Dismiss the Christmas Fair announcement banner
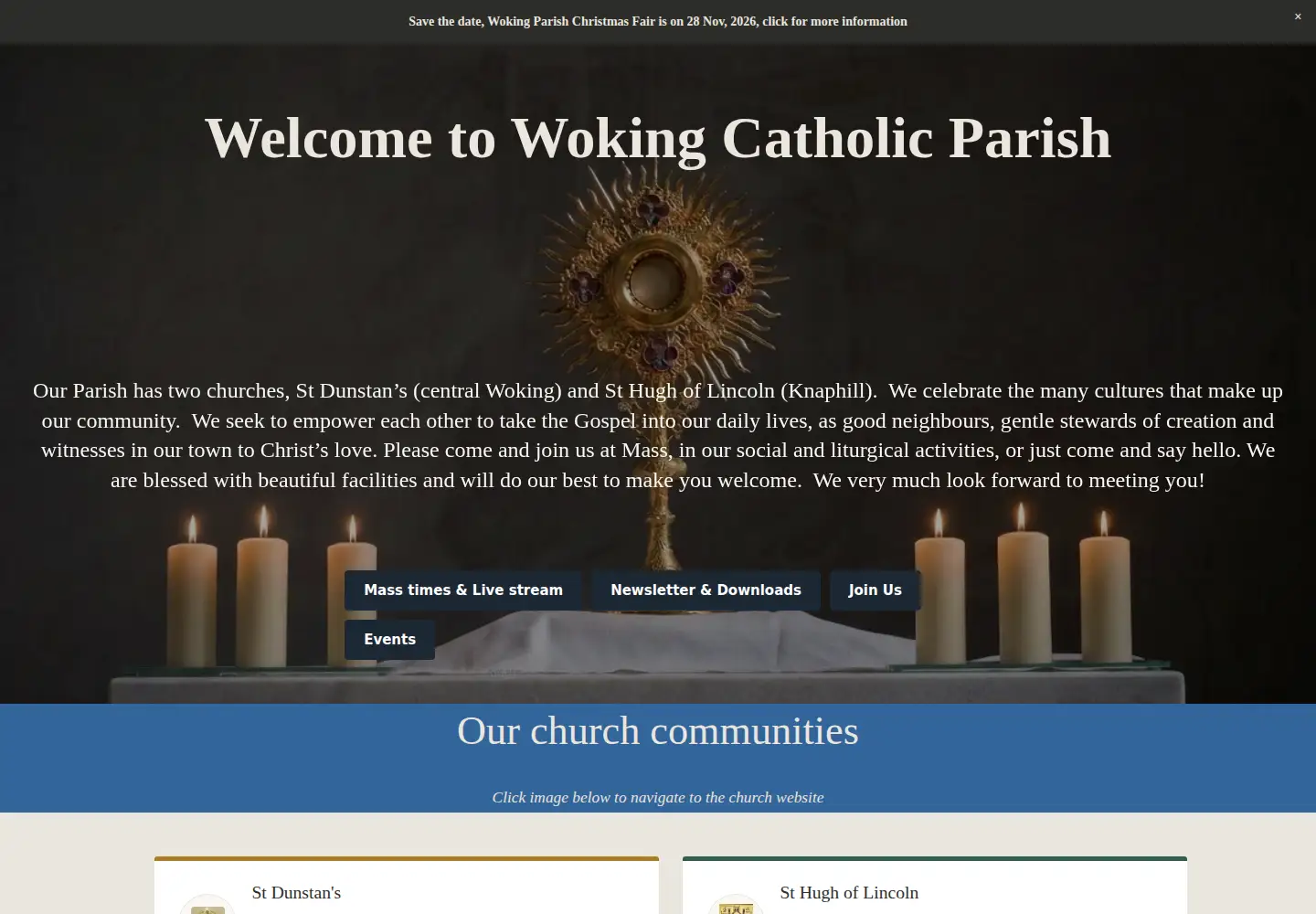This screenshot has height=914, width=1316. 1297,16
